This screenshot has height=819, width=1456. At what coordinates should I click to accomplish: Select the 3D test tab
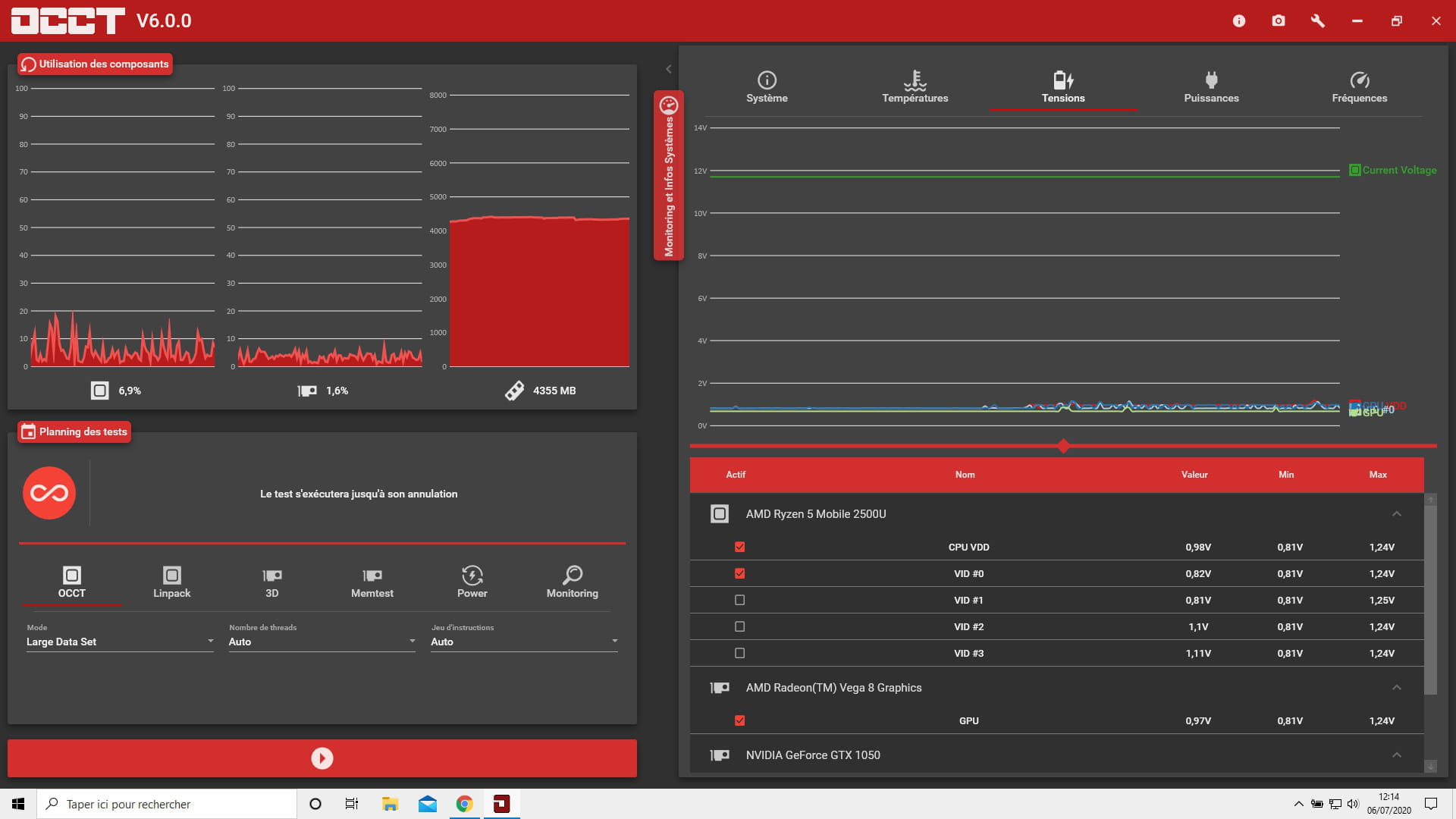click(272, 582)
